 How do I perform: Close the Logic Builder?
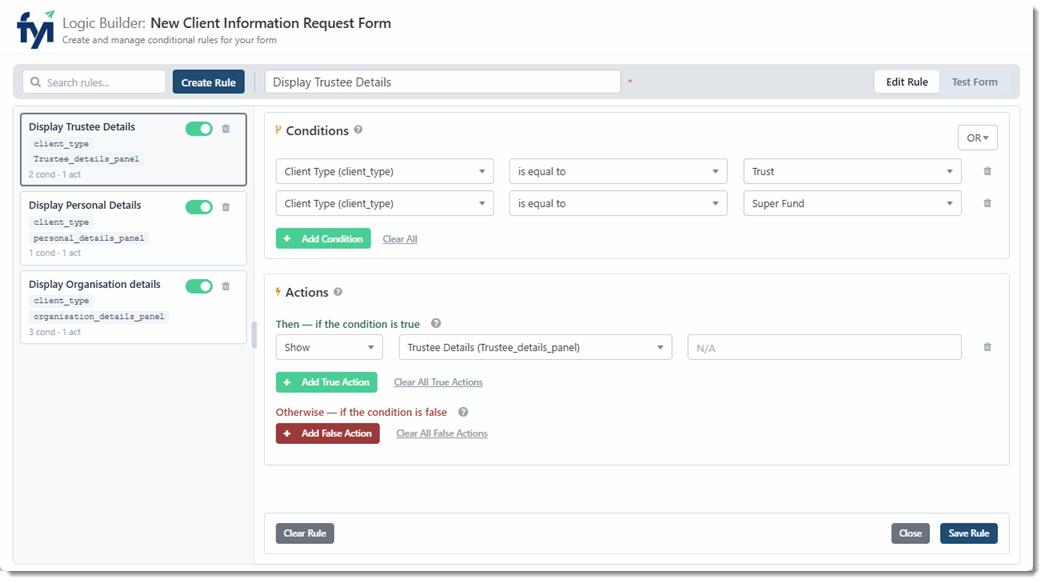coord(910,533)
